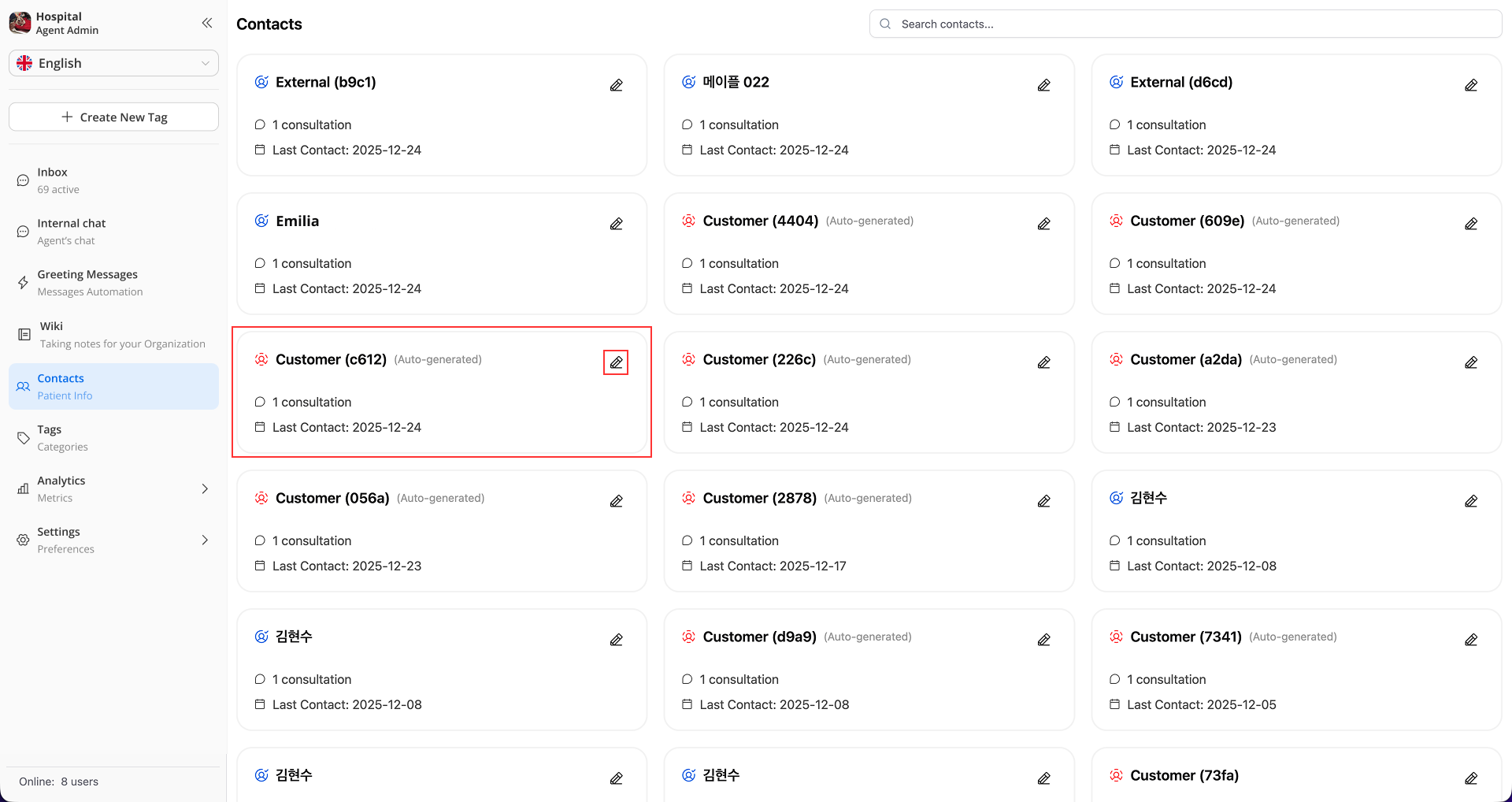1512x802 pixels.
Task: Edit Customer (4404) contact details
Action: [1043, 224]
